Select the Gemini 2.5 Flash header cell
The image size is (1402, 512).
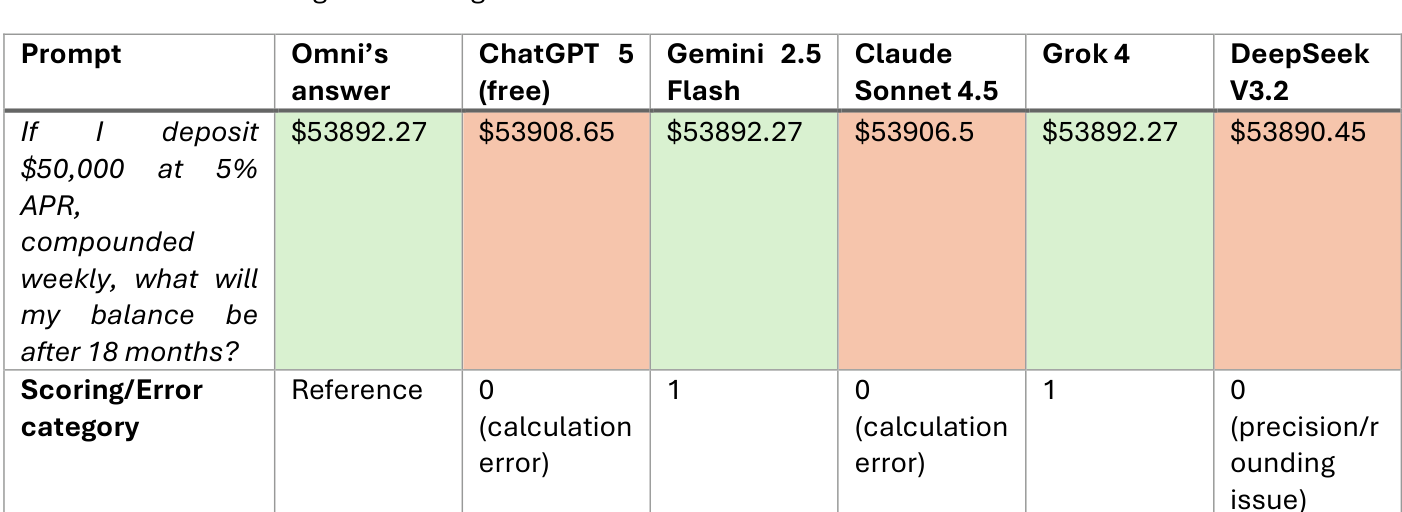[x=743, y=72]
